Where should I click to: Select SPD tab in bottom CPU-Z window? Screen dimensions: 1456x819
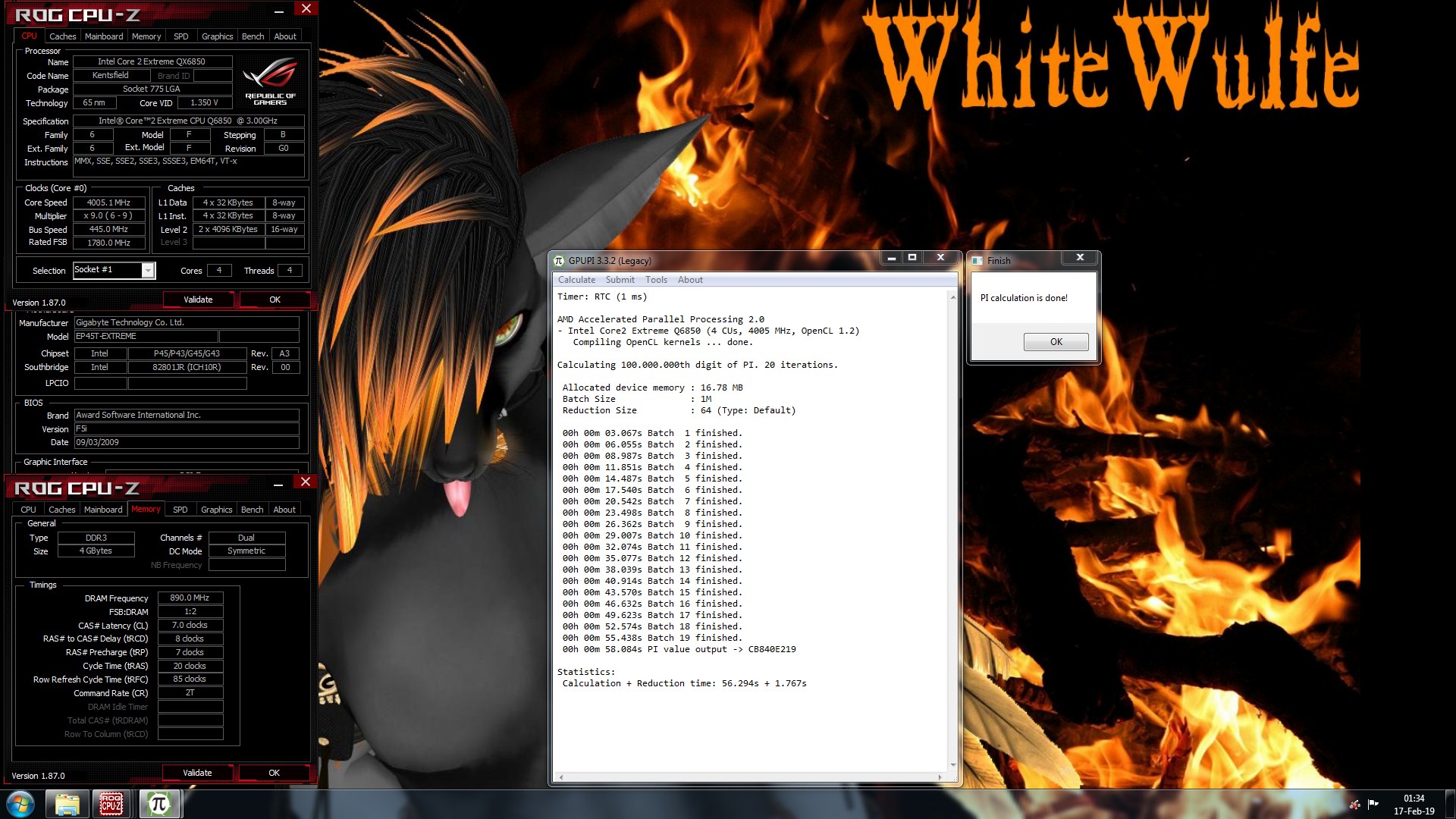(x=180, y=510)
